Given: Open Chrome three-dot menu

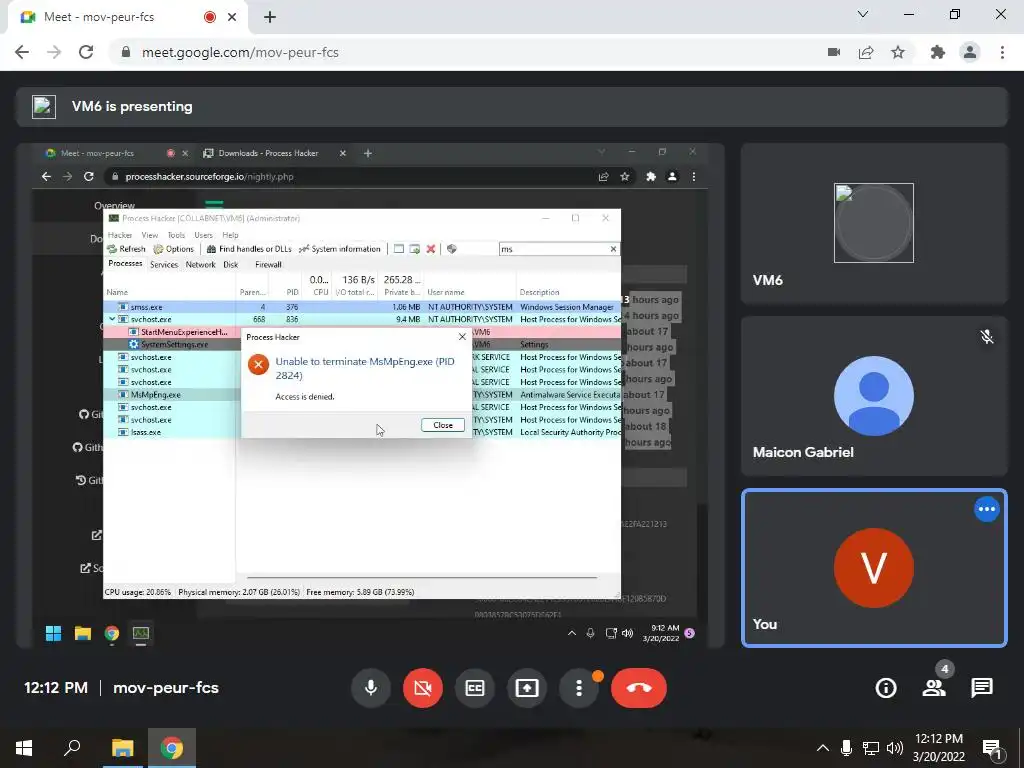Looking at the screenshot, I should click(1002, 52).
